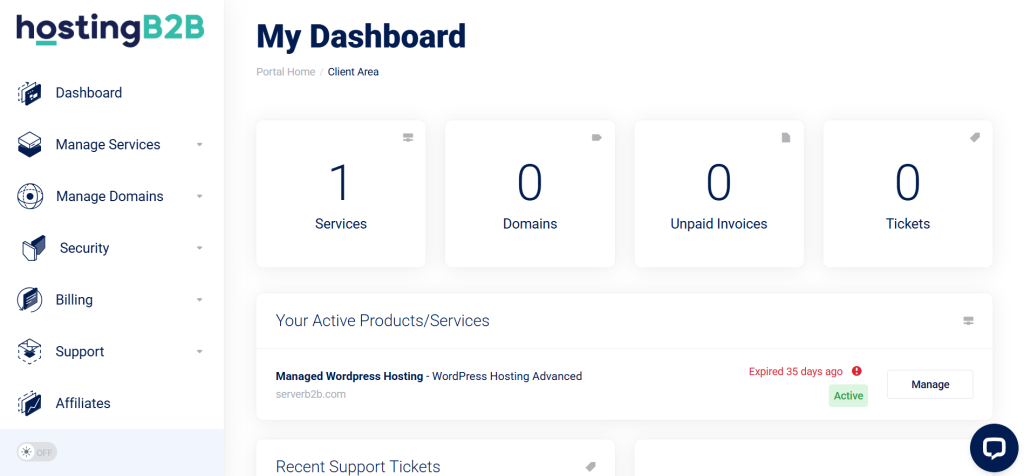Screen dimensions: 1024x476
Task: Open Manage Domains menu
Action: coord(112,196)
